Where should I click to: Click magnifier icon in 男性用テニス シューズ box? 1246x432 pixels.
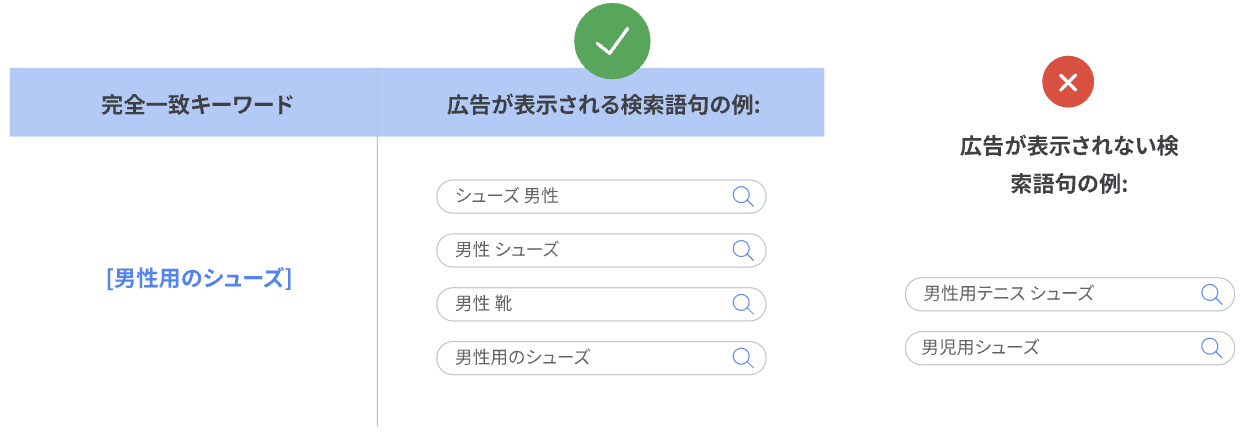(x=1211, y=294)
